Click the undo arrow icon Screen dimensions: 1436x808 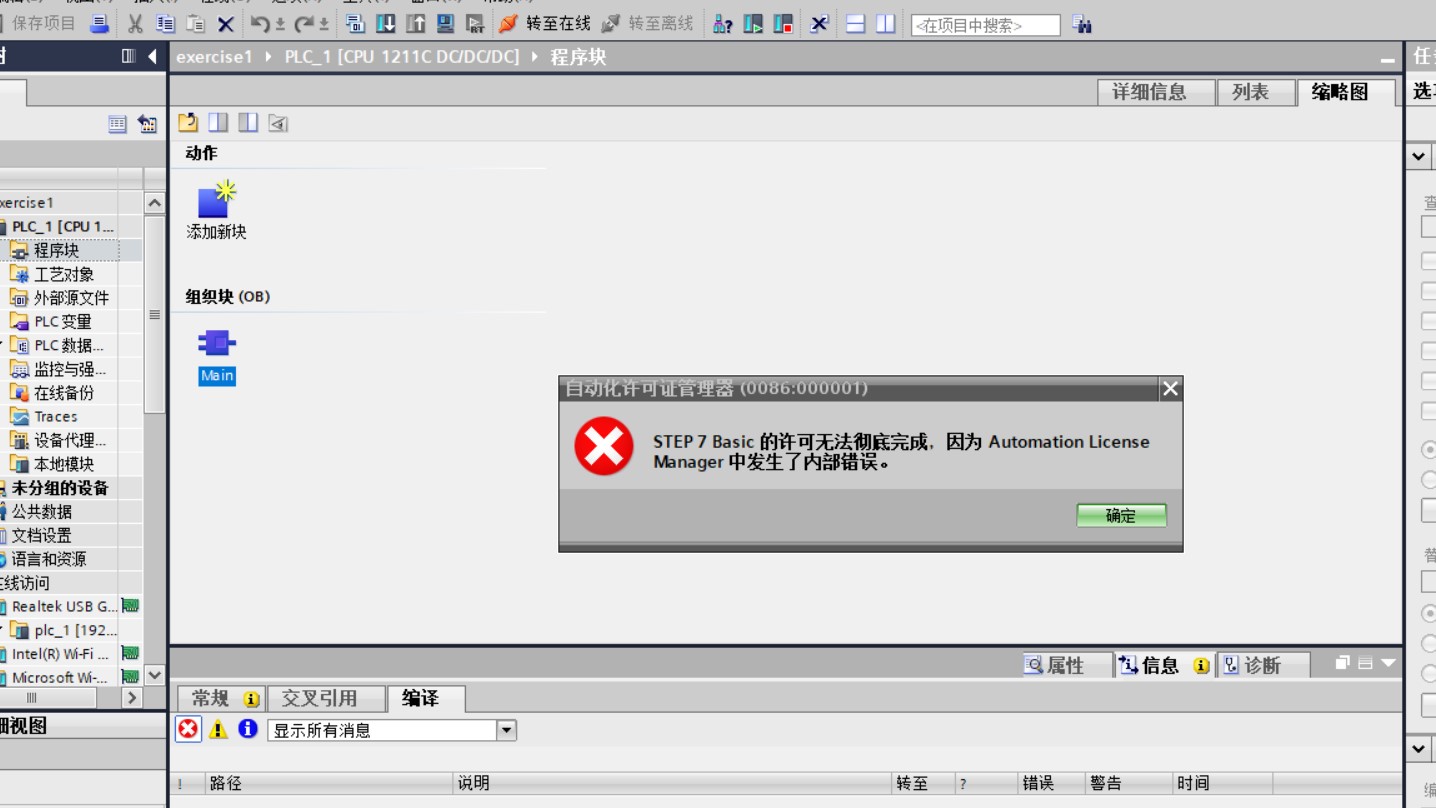[x=260, y=23]
